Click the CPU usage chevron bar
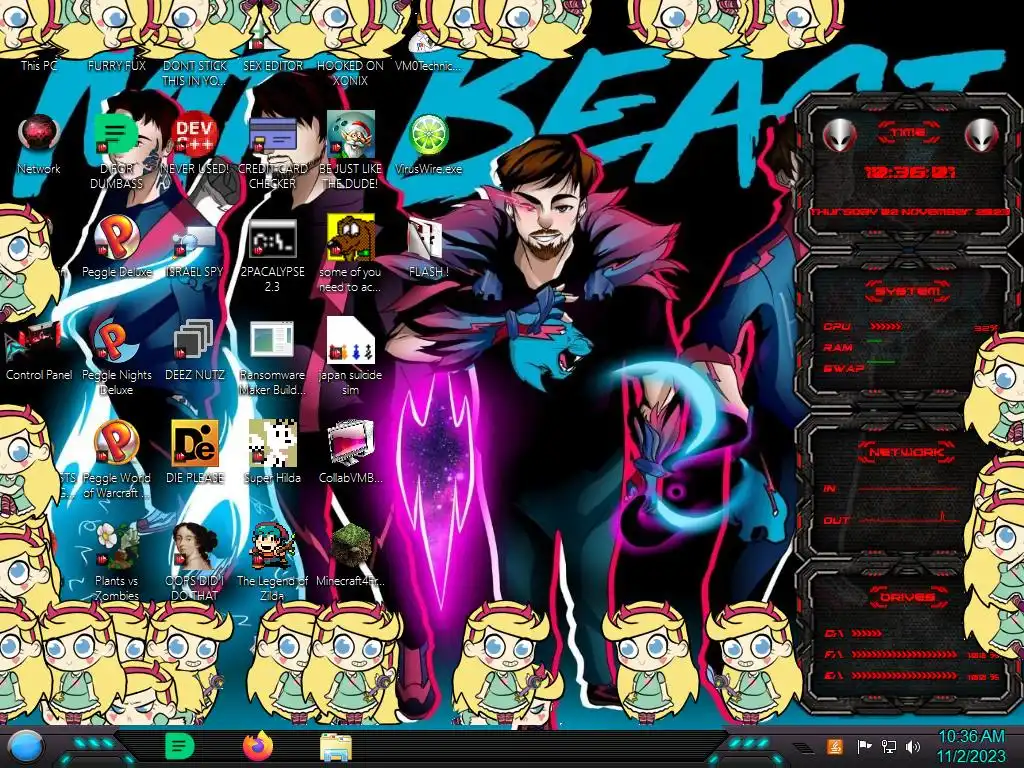 [x=886, y=327]
